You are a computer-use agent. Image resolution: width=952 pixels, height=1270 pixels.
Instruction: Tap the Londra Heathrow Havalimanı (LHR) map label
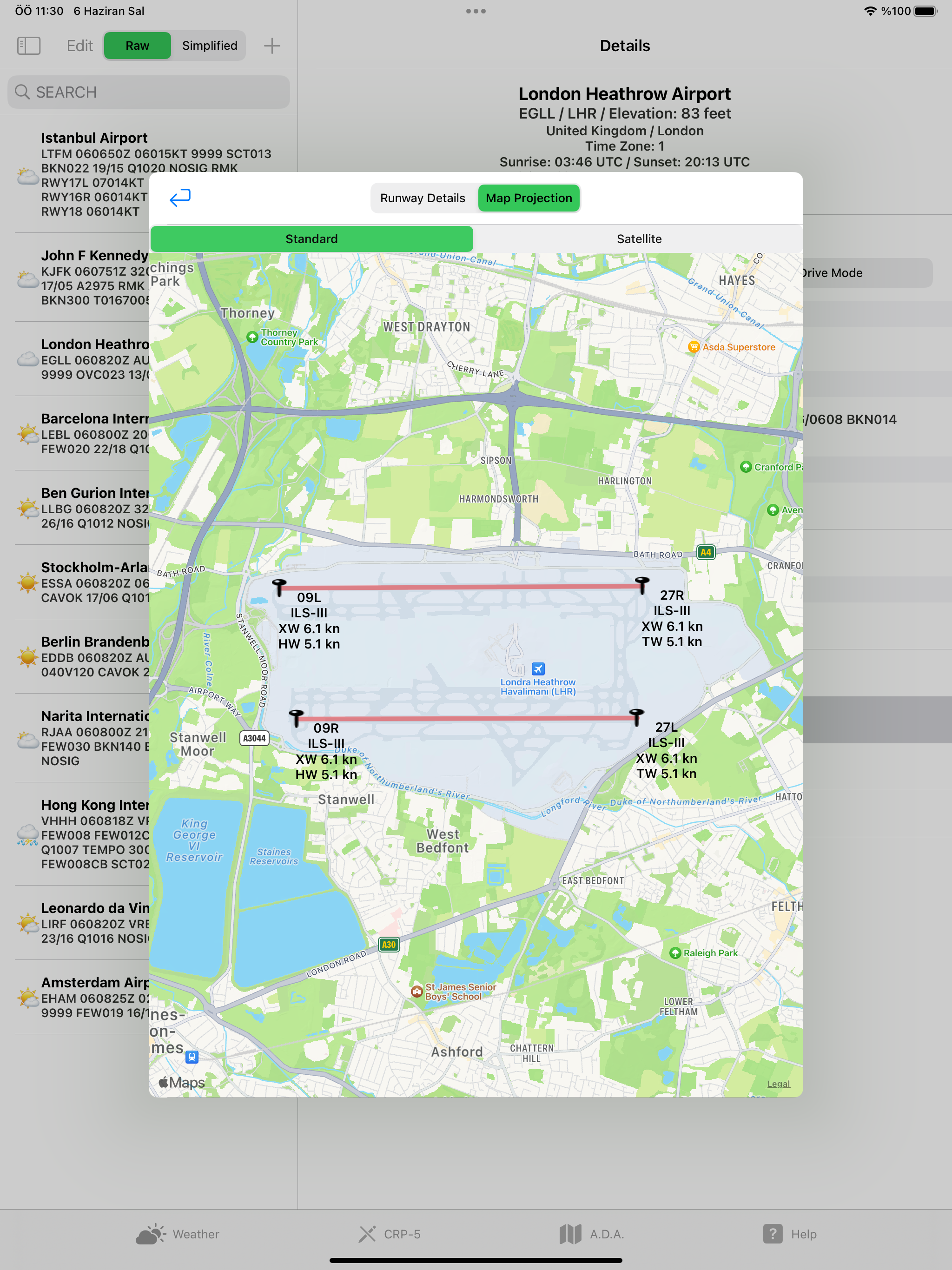[538, 687]
